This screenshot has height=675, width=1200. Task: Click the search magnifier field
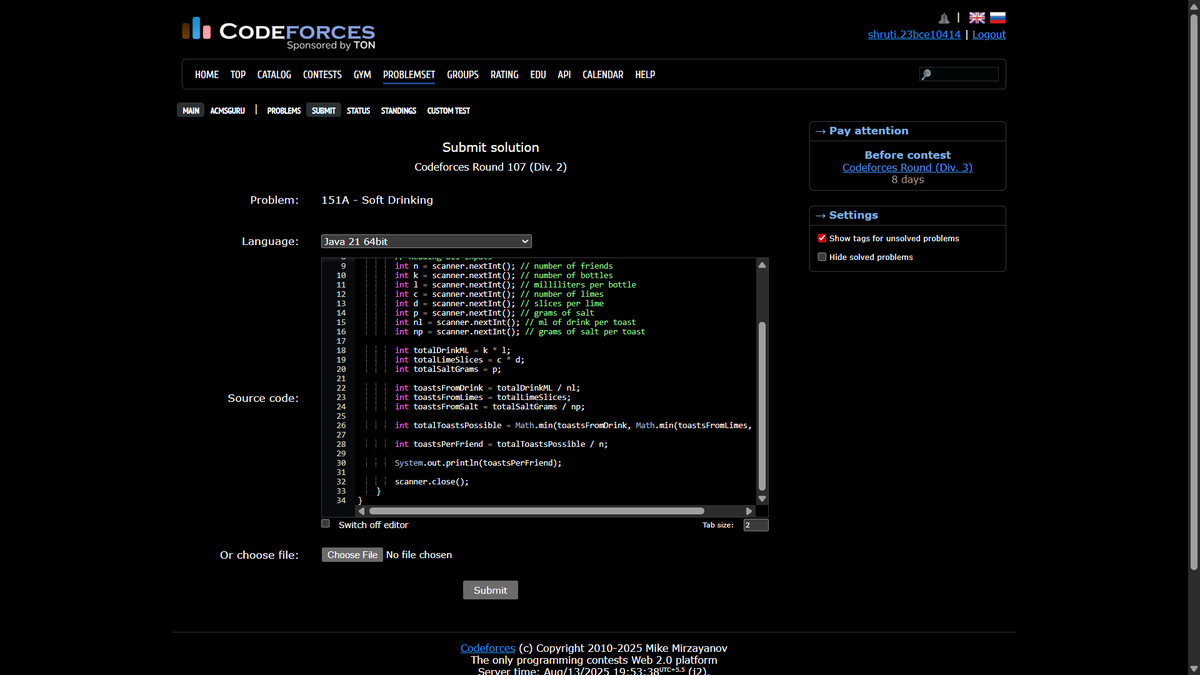click(959, 74)
